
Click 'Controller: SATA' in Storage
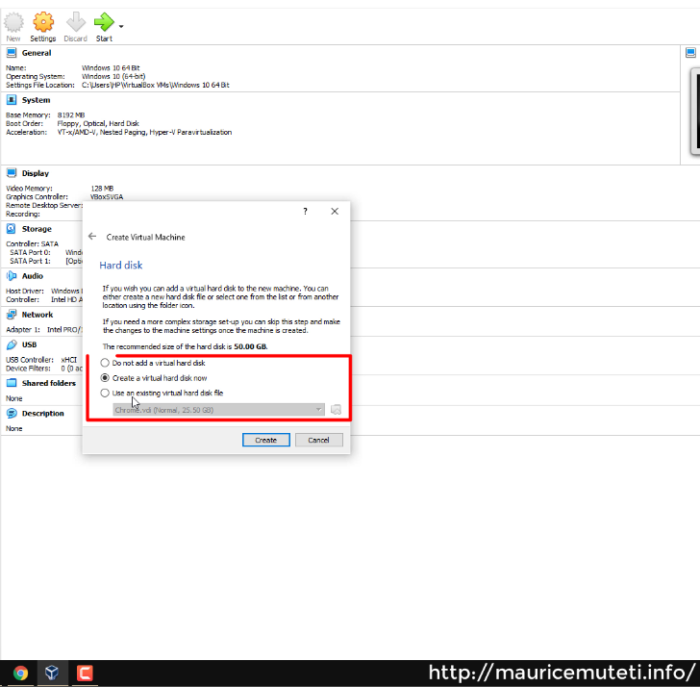click(x=32, y=244)
